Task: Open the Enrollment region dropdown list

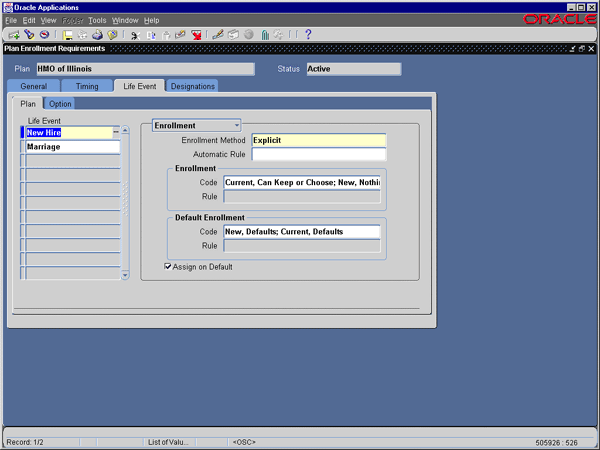Action: (x=237, y=125)
